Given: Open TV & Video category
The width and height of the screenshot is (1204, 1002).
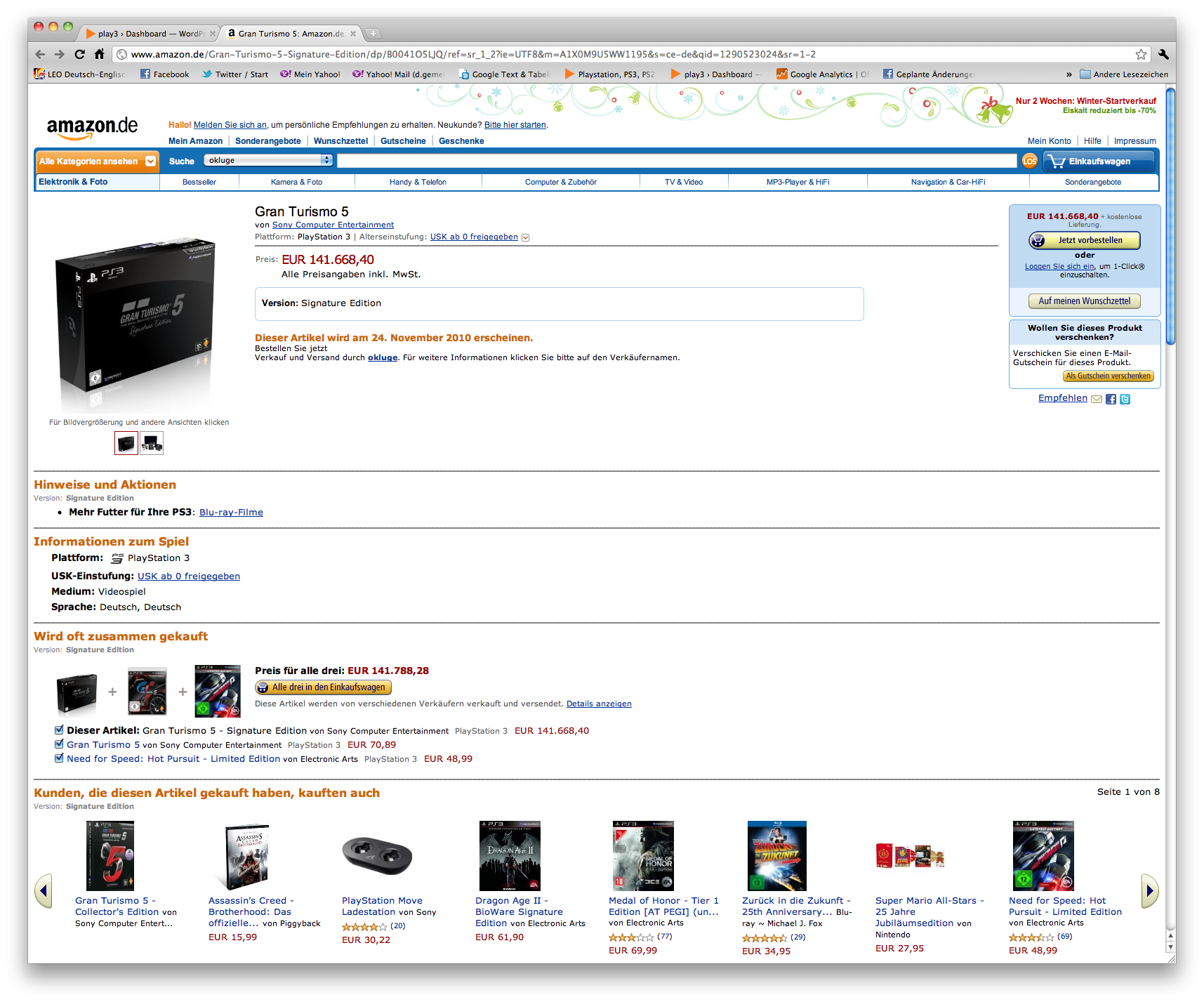Looking at the screenshot, I should (684, 182).
